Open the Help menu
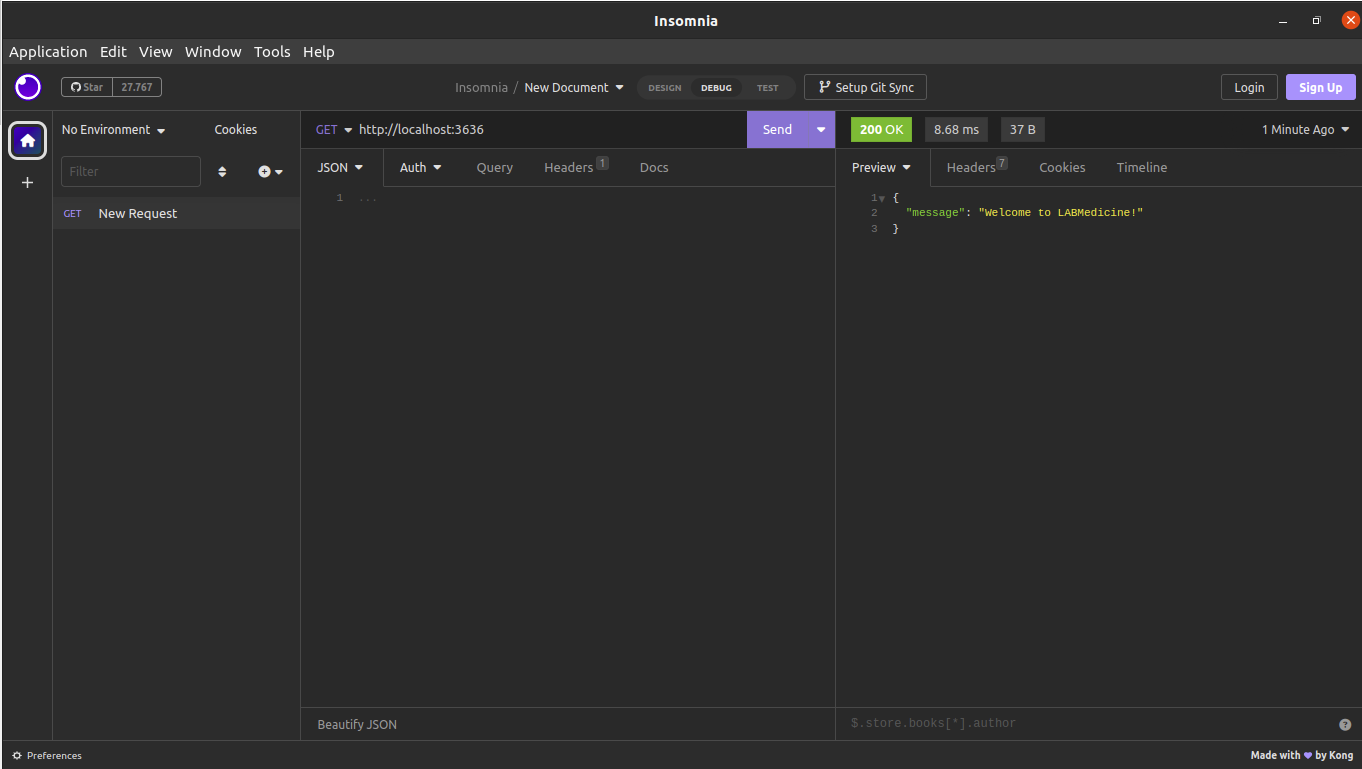Image resolution: width=1362 pixels, height=769 pixels. tap(319, 52)
